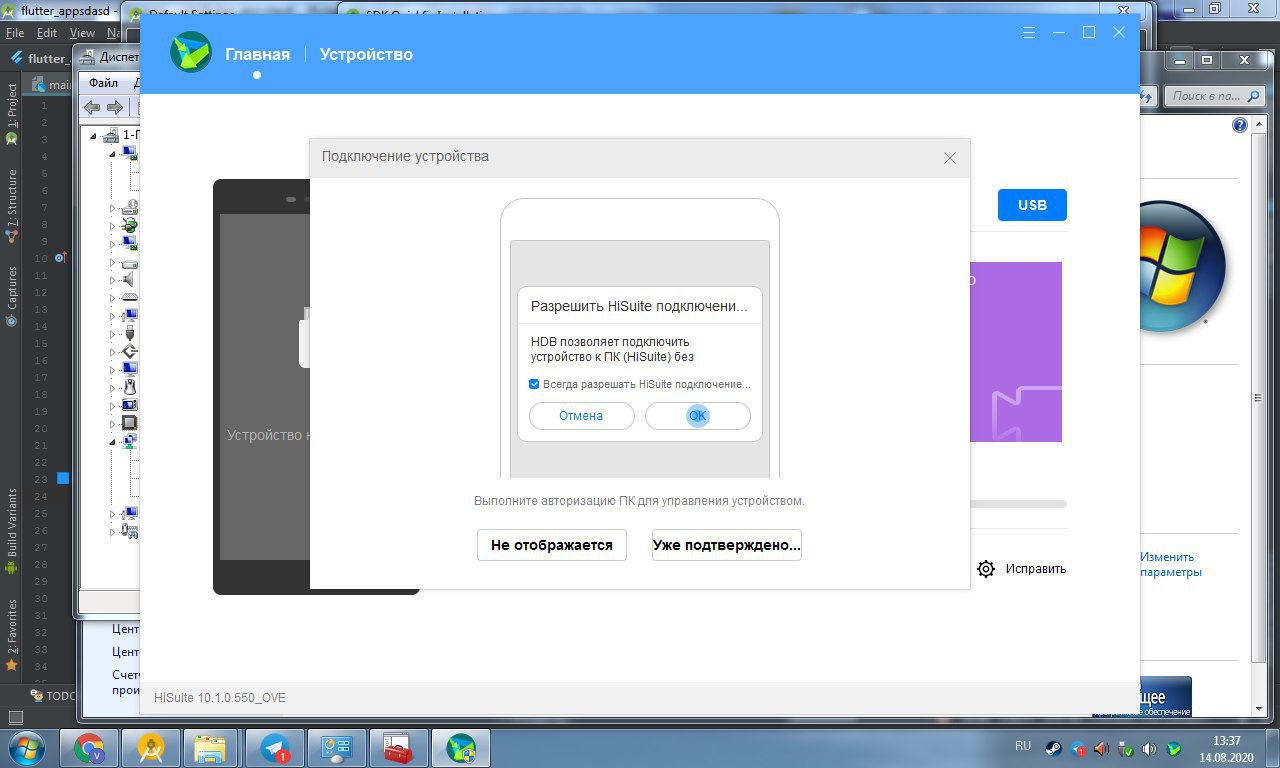Switch to the Главная tab in HiSuite
Image resolution: width=1280 pixels, height=768 pixels.
[257, 54]
